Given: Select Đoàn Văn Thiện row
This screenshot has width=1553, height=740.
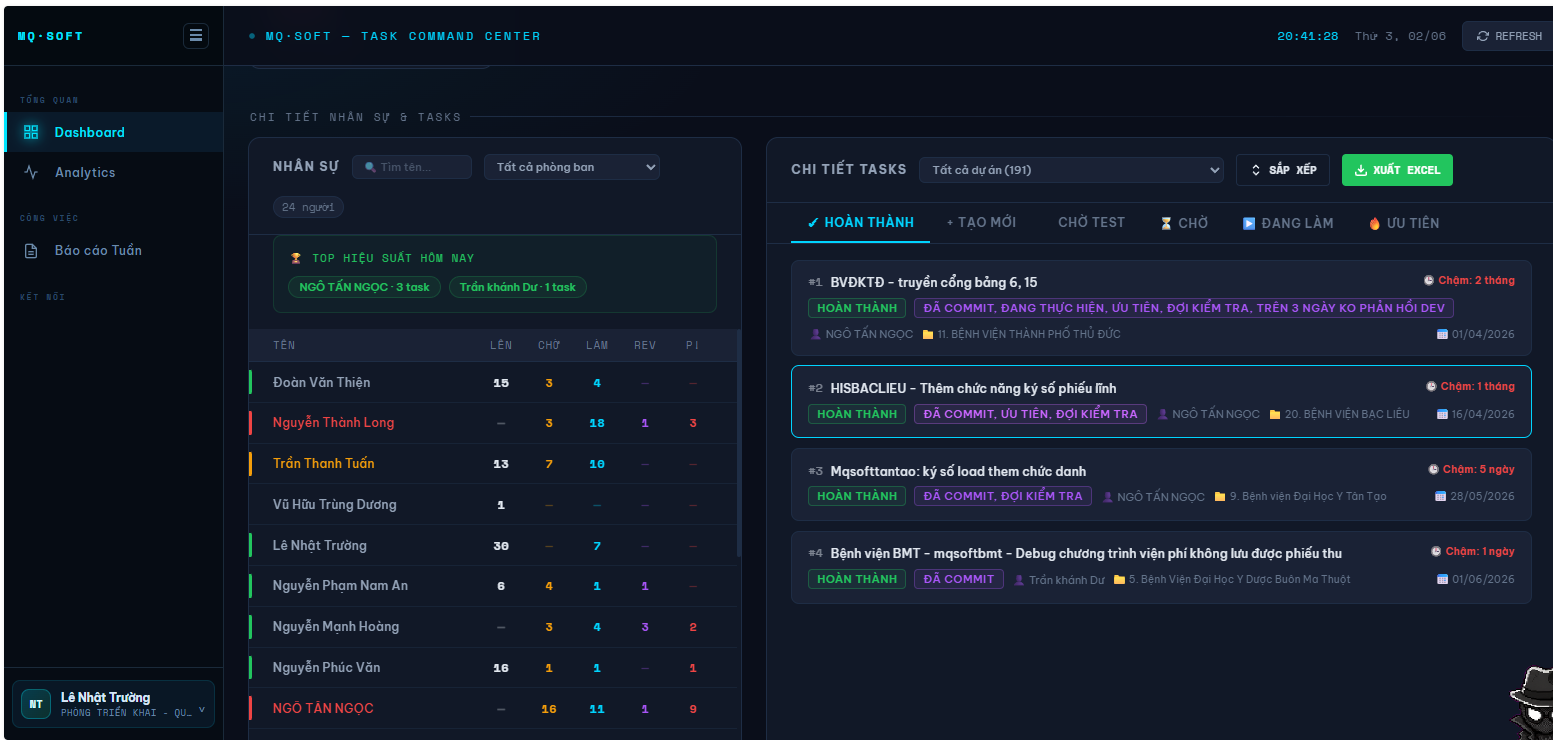Looking at the screenshot, I should coord(493,383).
